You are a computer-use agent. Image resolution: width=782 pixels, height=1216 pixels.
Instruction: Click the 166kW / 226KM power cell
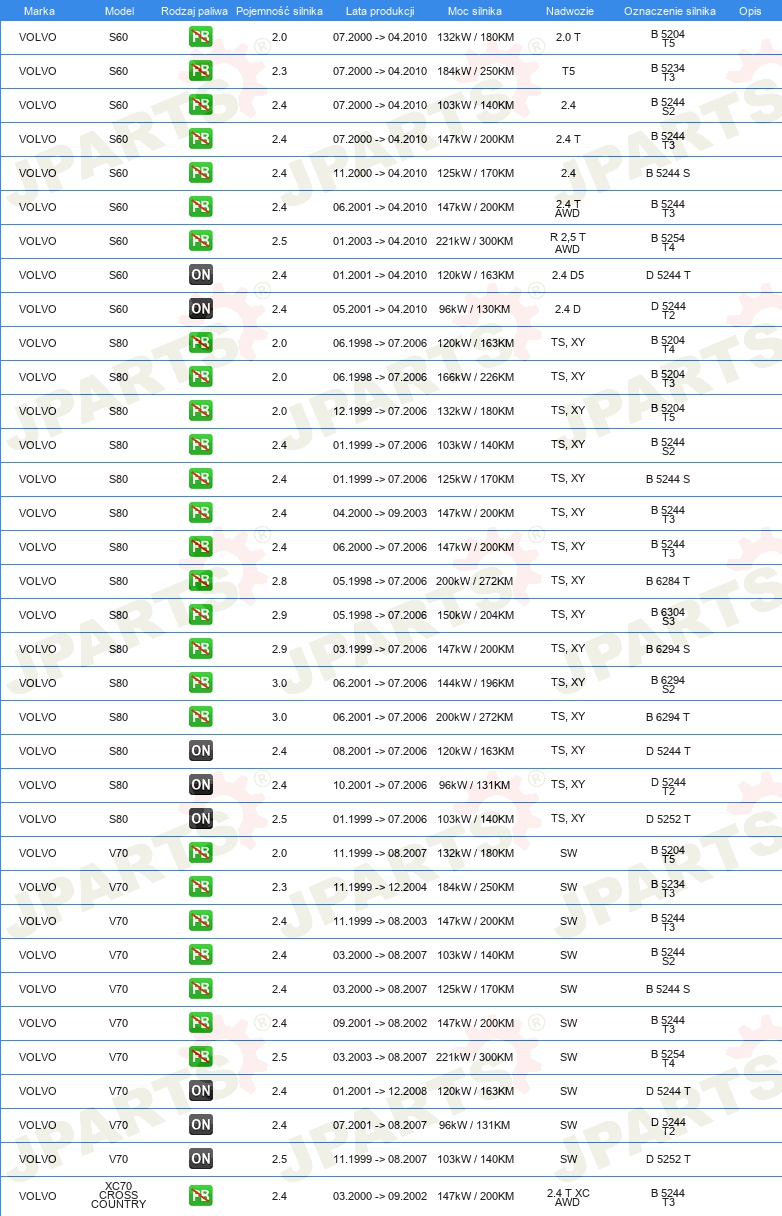(x=475, y=377)
